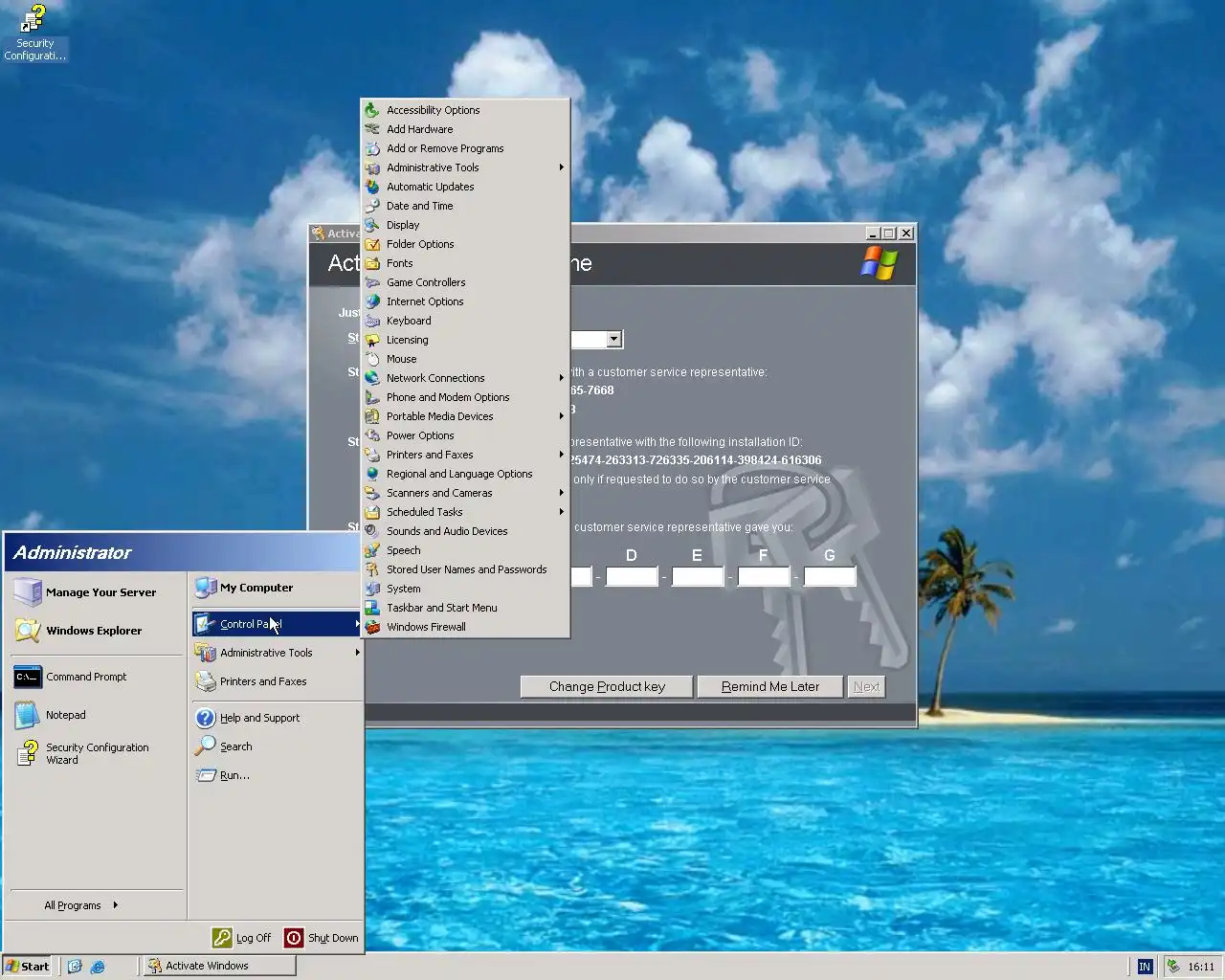Open Notepad from Start menu

pyautogui.click(x=97, y=715)
